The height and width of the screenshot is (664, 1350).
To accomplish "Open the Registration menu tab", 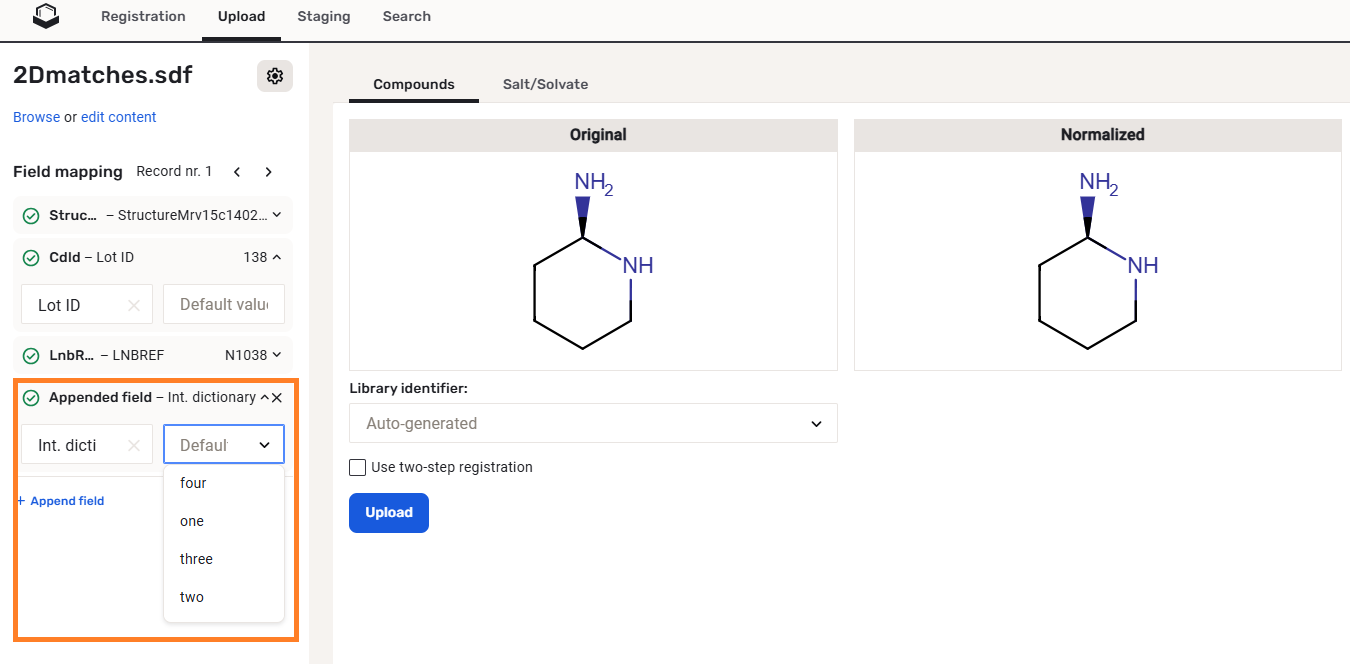I will [143, 17].
